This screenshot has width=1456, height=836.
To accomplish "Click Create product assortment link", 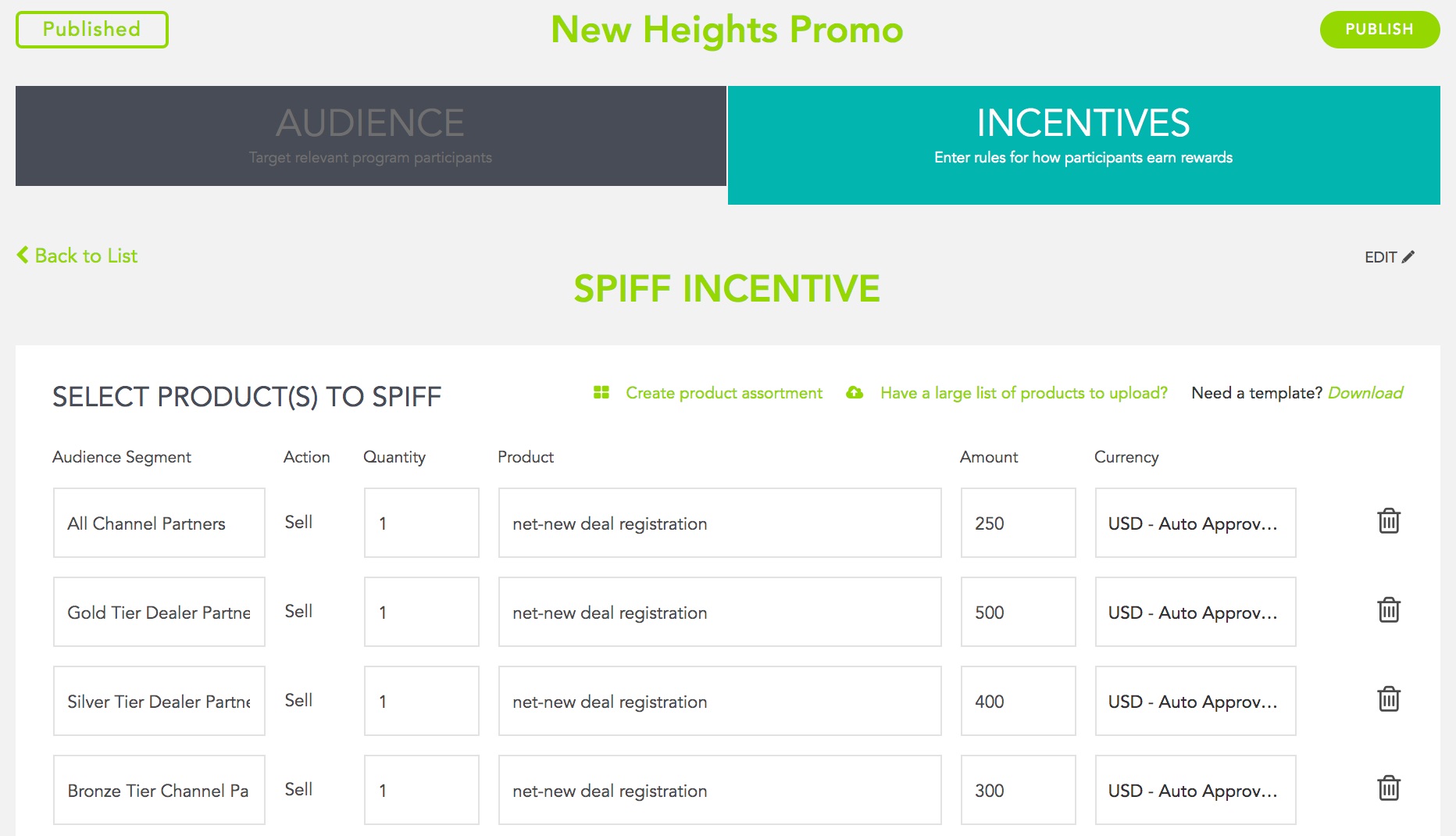I will pos(724,393).
